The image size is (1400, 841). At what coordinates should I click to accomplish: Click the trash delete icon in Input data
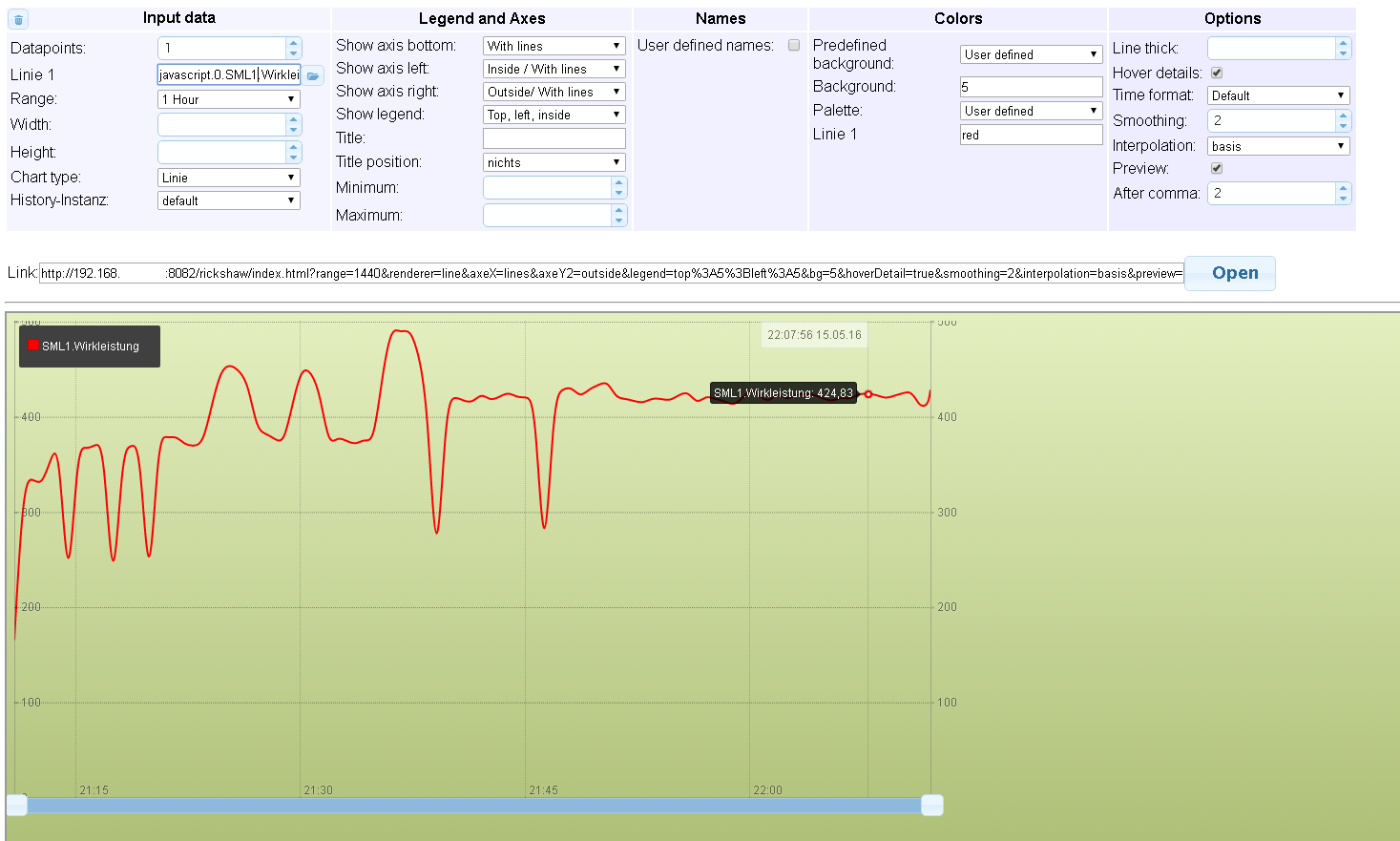point(18,19)
